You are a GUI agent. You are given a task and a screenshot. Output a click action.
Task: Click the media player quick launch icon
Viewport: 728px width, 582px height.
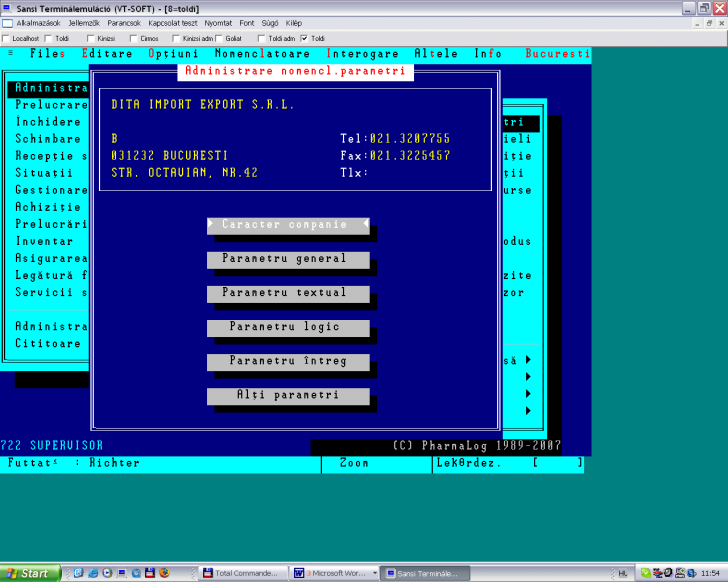107,573
